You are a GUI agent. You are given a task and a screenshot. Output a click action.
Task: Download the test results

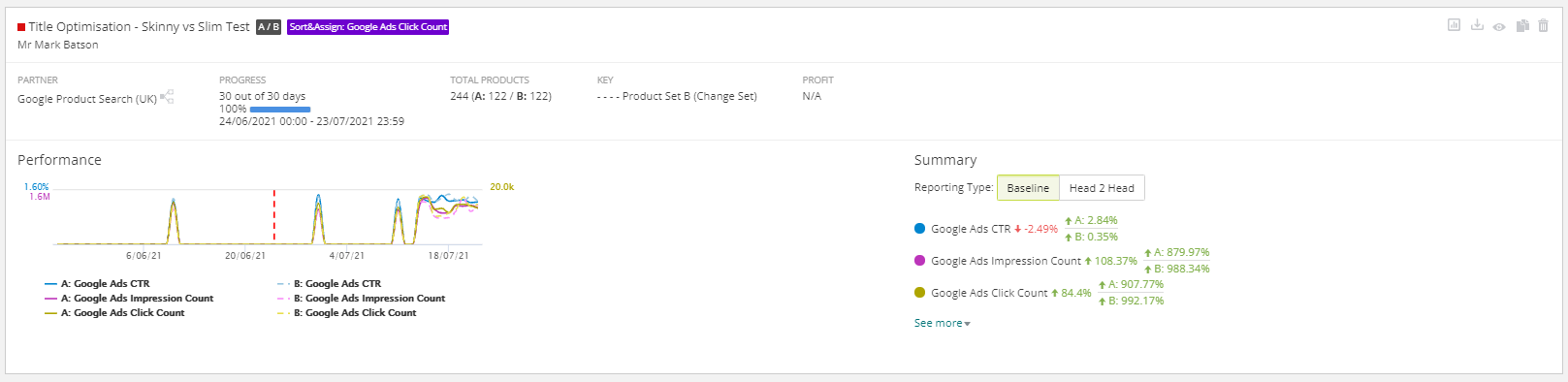click(x=1477, y=25)
